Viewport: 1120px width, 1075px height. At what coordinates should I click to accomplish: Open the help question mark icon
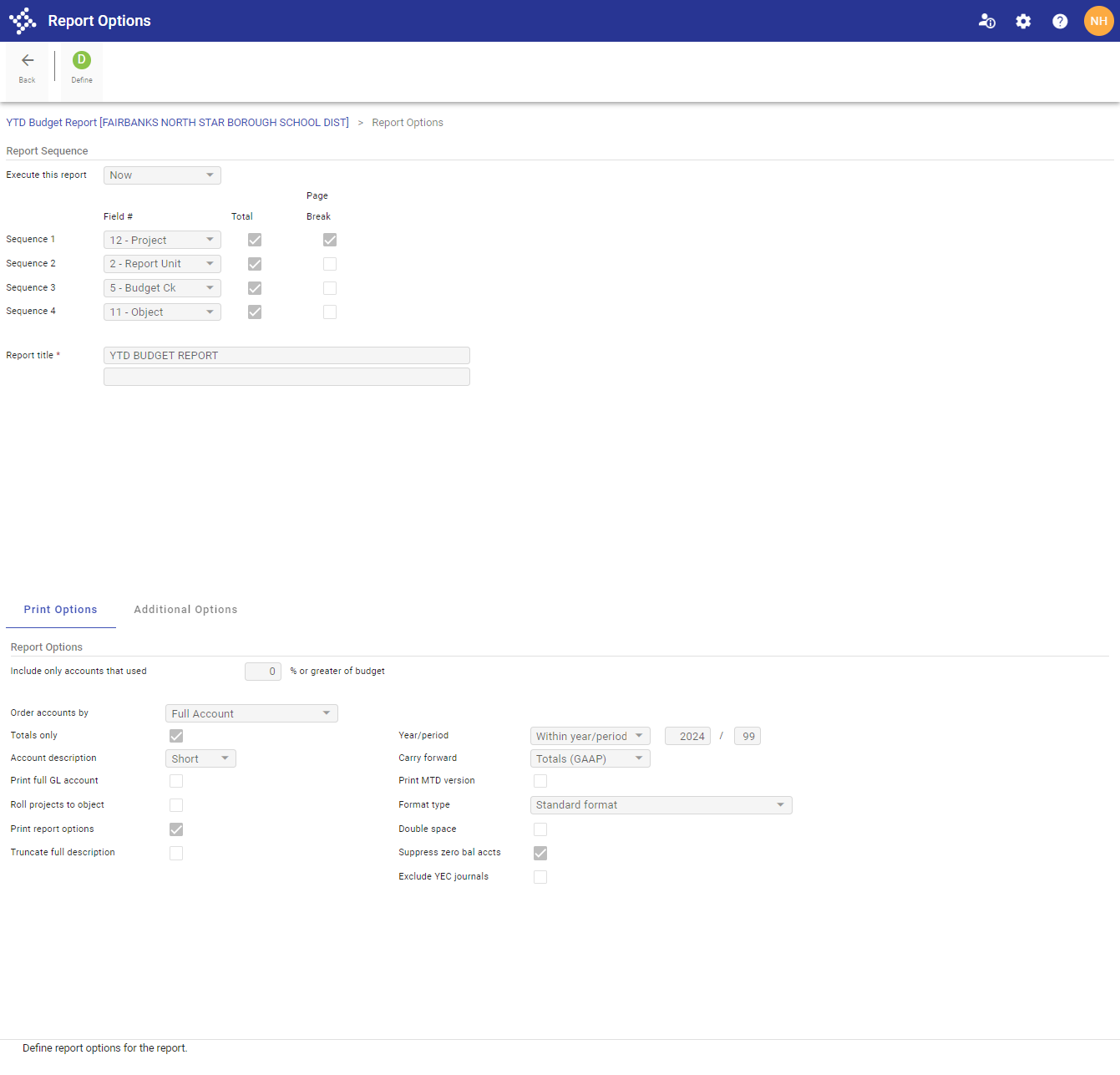pyautogui.click(x=1060, y=21)
